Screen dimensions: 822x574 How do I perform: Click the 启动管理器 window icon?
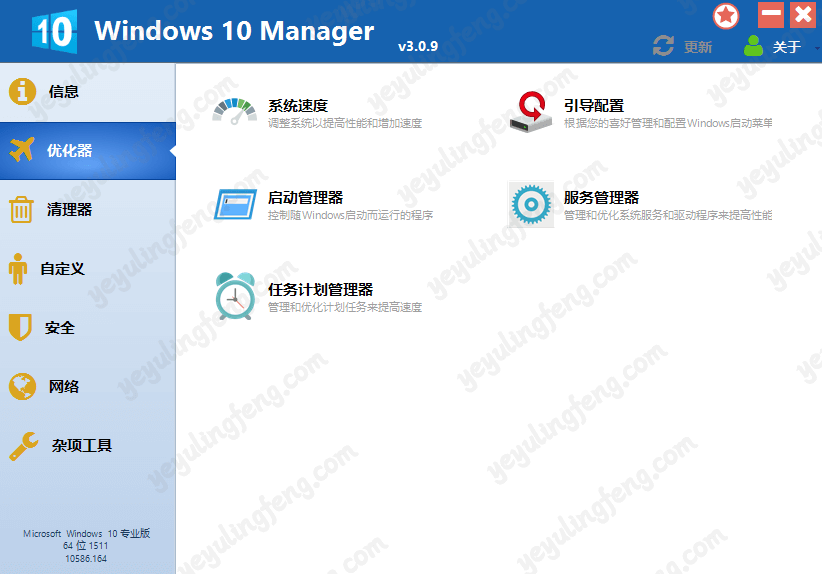(x=235, y=204)
